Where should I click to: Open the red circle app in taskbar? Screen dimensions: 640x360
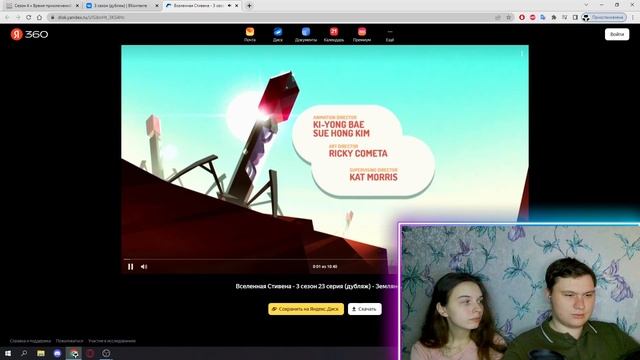coord(90,353)
